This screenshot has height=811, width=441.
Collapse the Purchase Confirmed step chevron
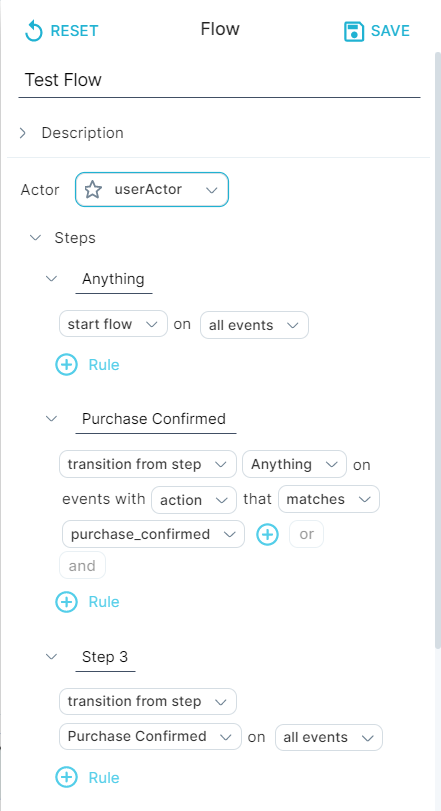click(51, 418)
